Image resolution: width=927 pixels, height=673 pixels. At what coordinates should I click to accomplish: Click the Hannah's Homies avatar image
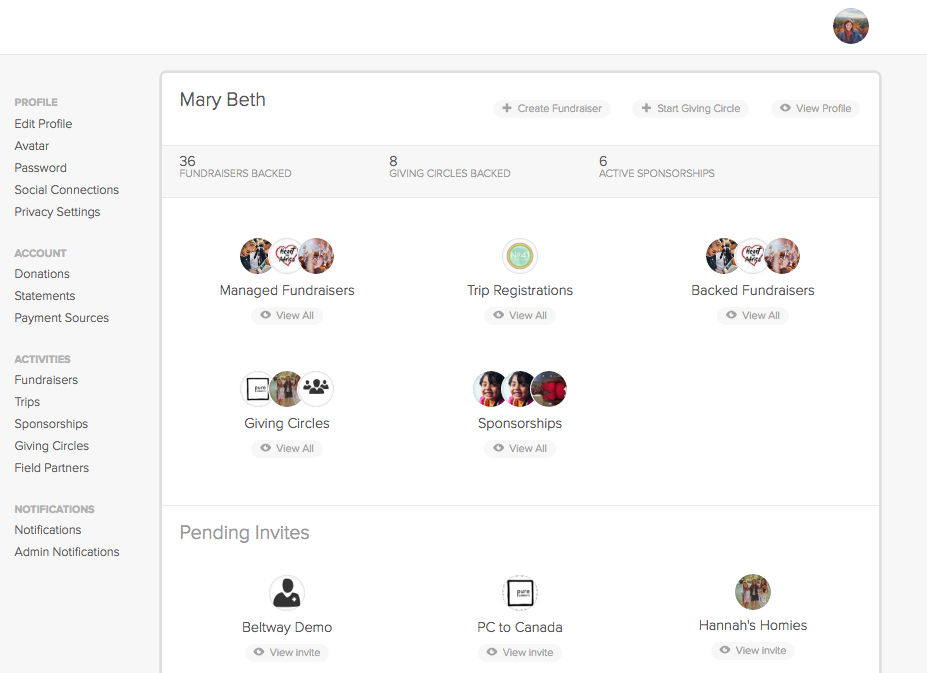[753, 592]
